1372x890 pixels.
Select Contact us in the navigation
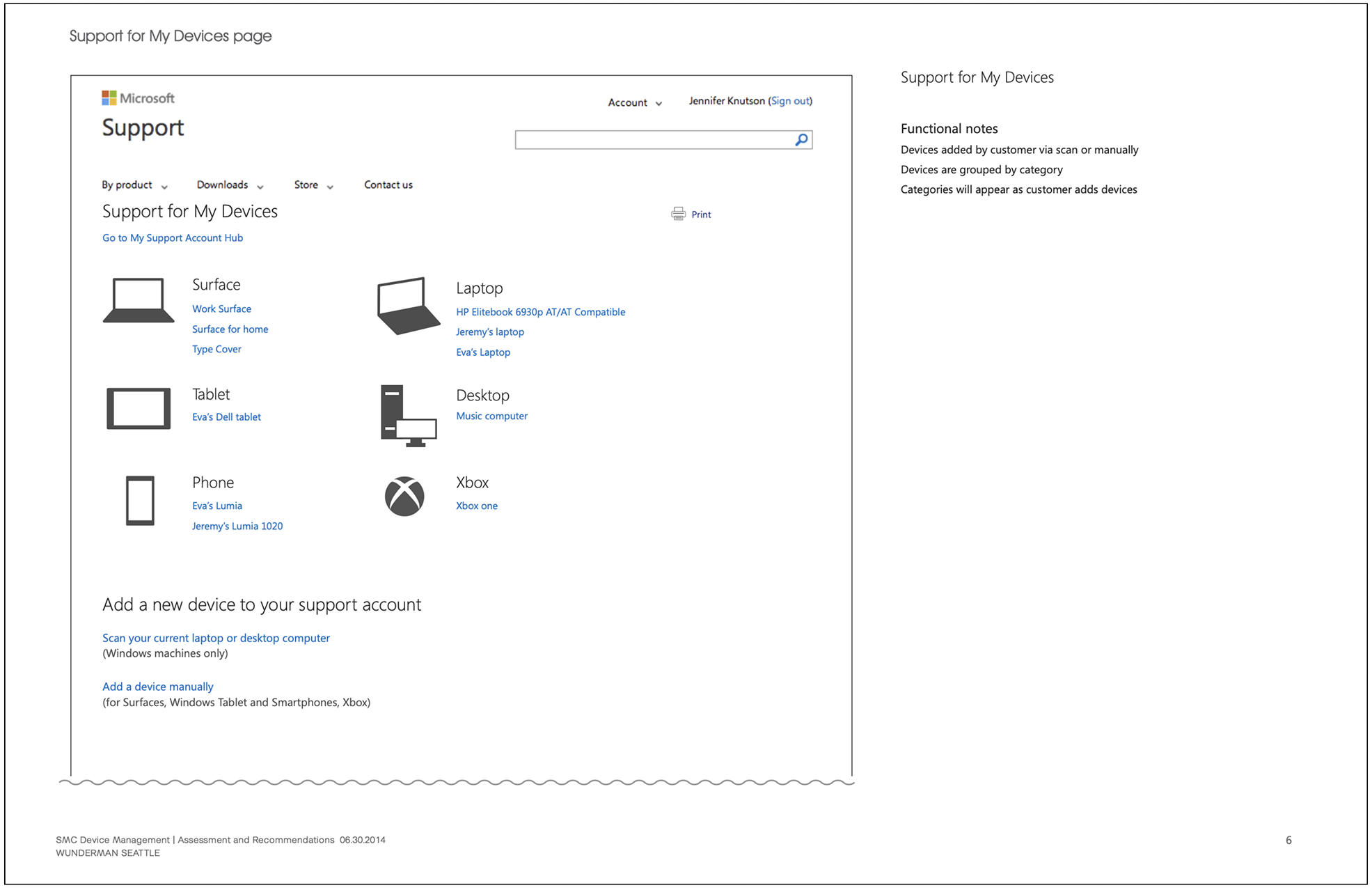pos(388,185)
